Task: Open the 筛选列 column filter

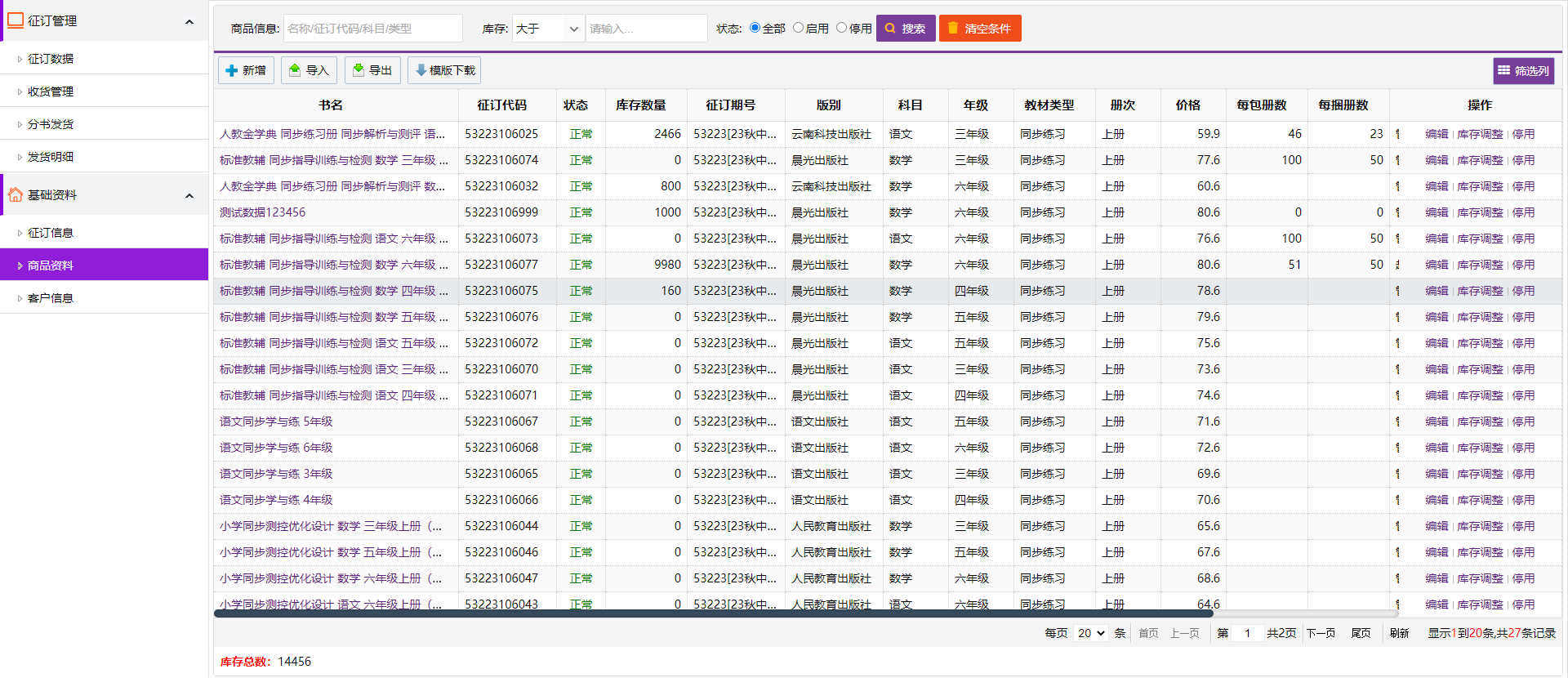Action: coord(1524,71)
